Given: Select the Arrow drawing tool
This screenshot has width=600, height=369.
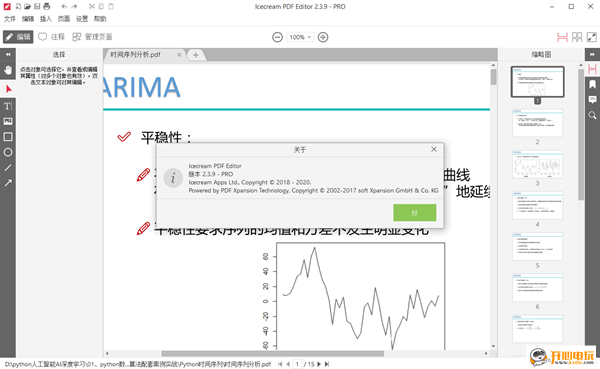Looking at the screenshot, I should (8, 183).
